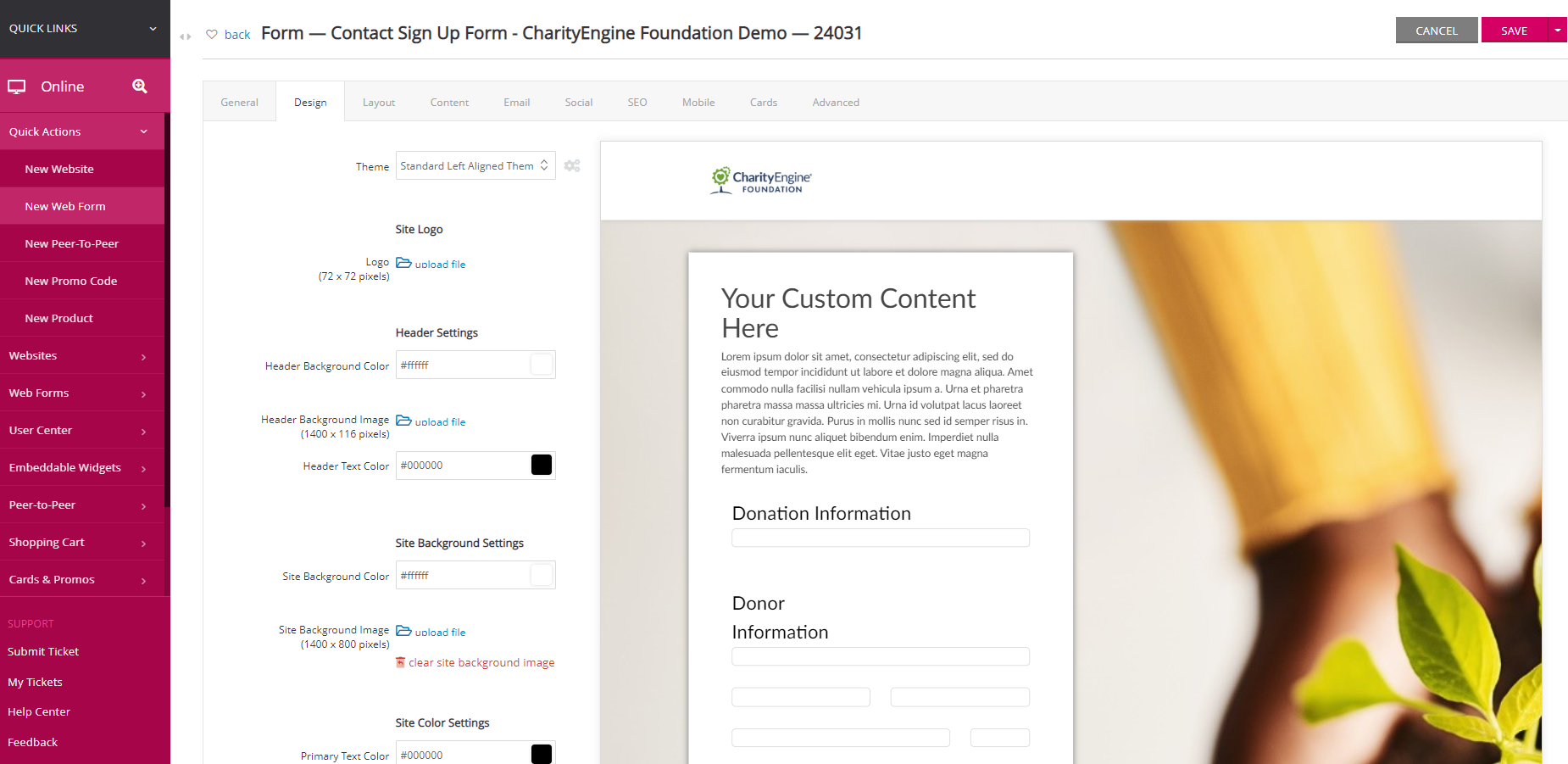Click the Logo upload folder icon
The image size is (1568, 764).
tap(403, 263)
